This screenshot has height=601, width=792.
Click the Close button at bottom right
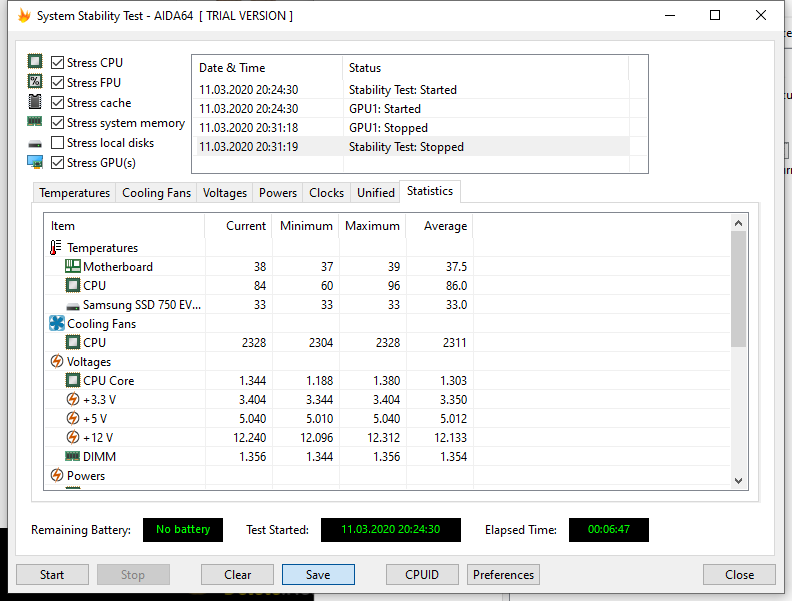739,575
